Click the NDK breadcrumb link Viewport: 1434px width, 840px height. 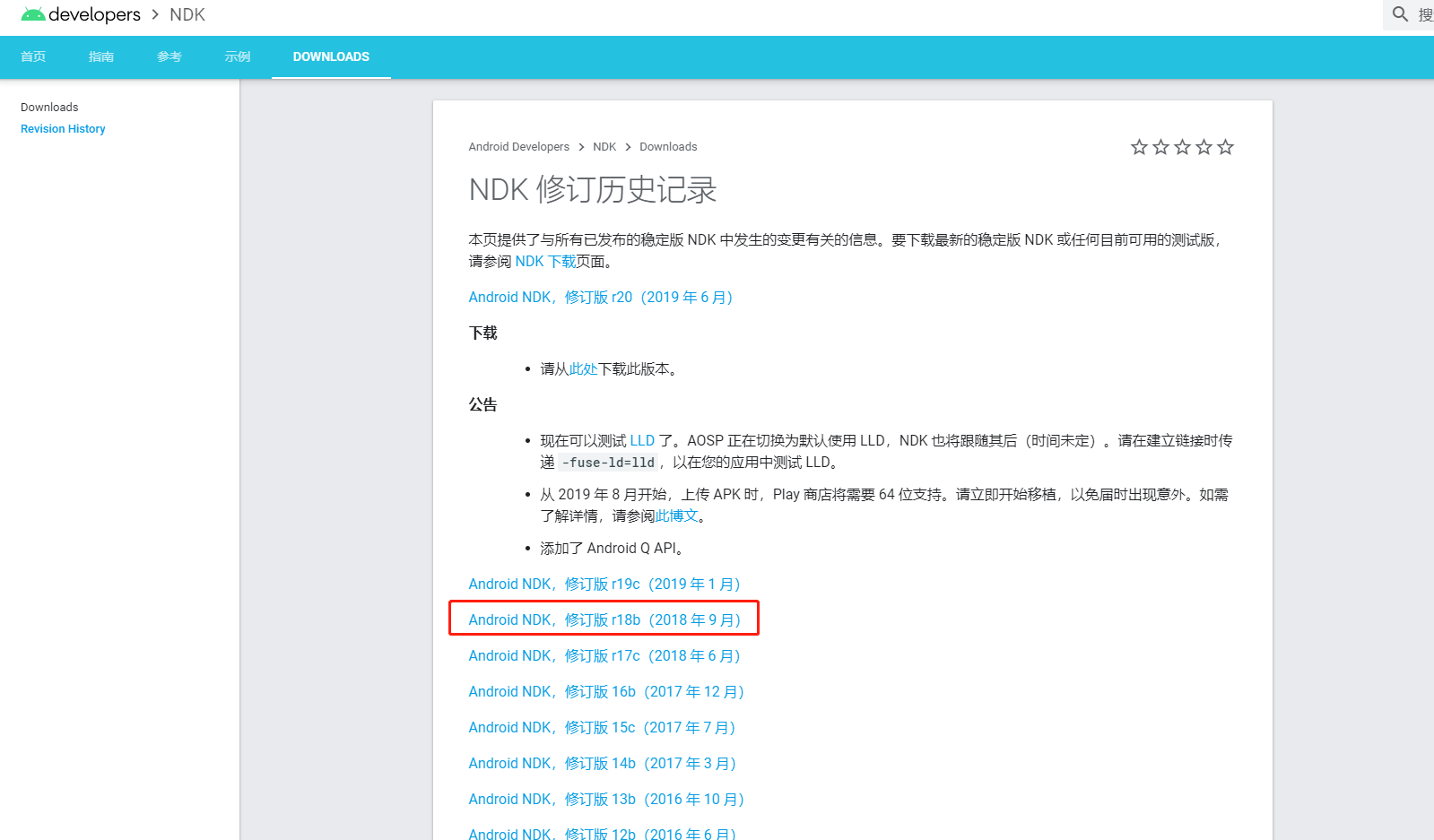click(x=604, y=147)
